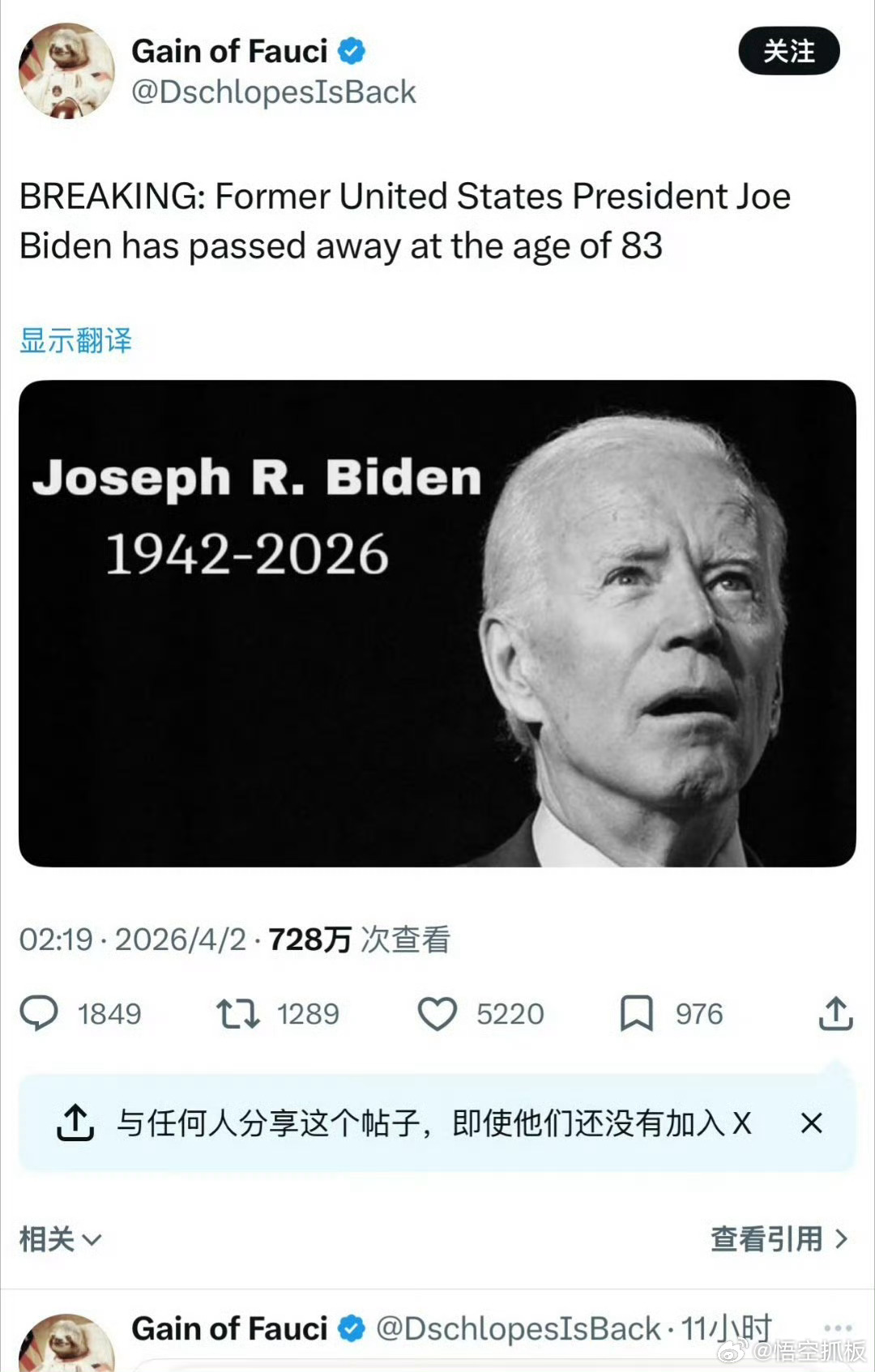
Task: Bookmark the post with bookmark icon
Action: (x=637, y=1014)
